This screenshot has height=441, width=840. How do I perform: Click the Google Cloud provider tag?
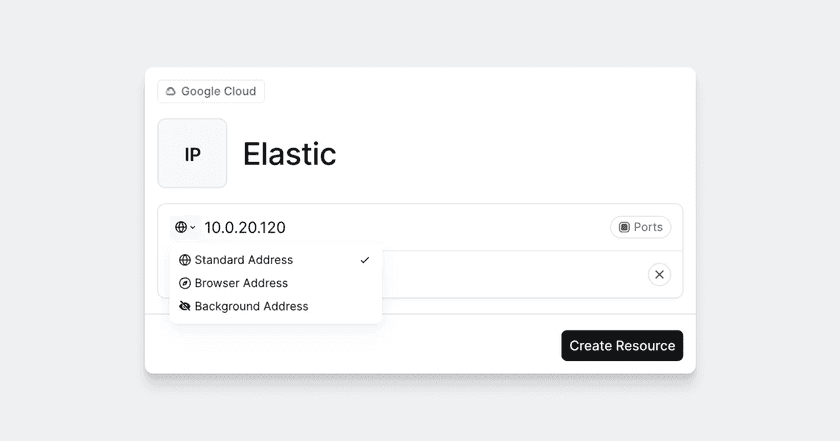pos(211,92)
